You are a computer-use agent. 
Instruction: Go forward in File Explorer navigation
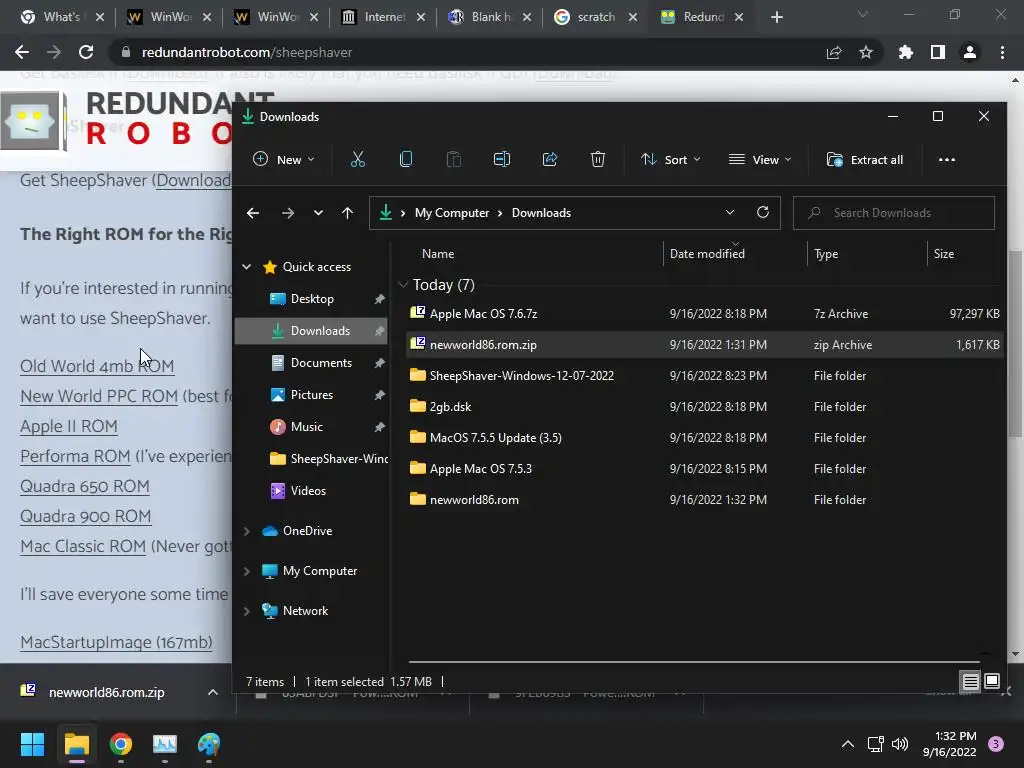pyautogui.click(x=287, y=213)
